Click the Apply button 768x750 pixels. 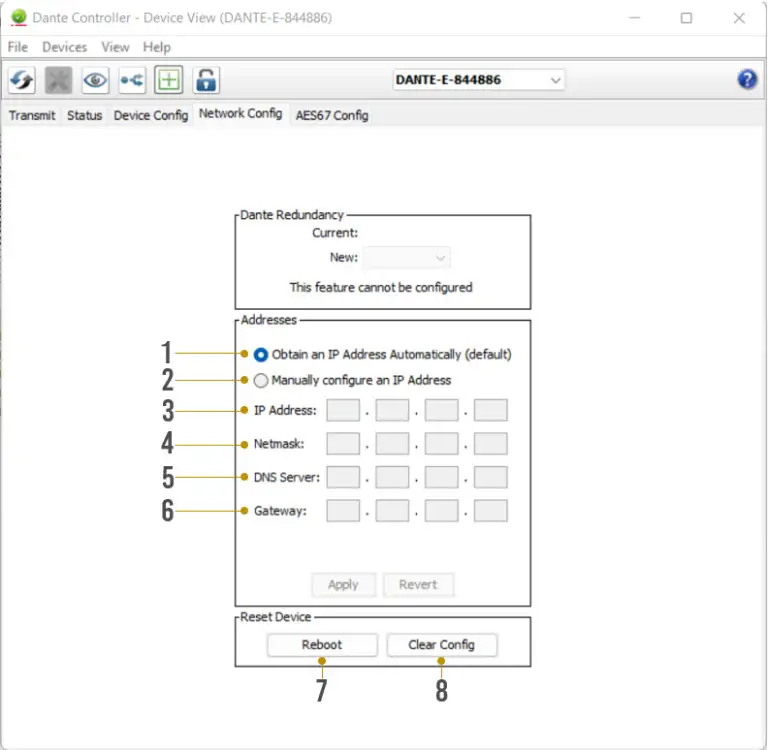[343, 584]
